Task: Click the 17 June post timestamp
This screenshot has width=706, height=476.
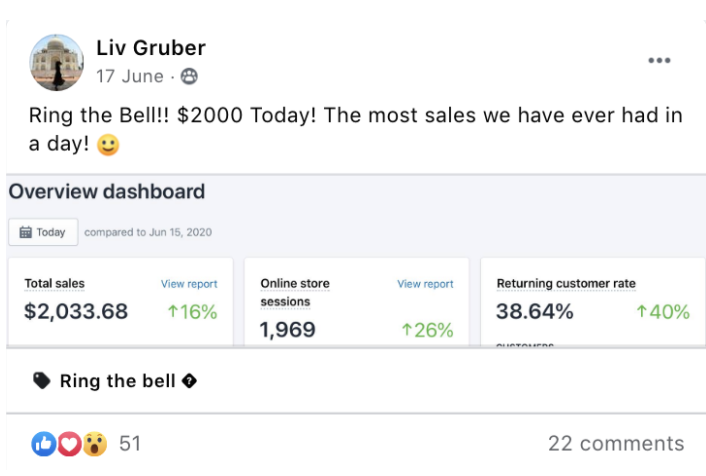Action: [131, 76]
